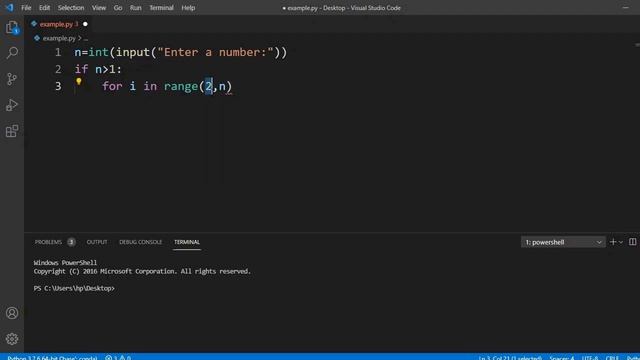This screenshot has height=360, width=640.
Task: Select the Python interpreter in status bar
Action: pyautogui.click(x=52, y=358)
